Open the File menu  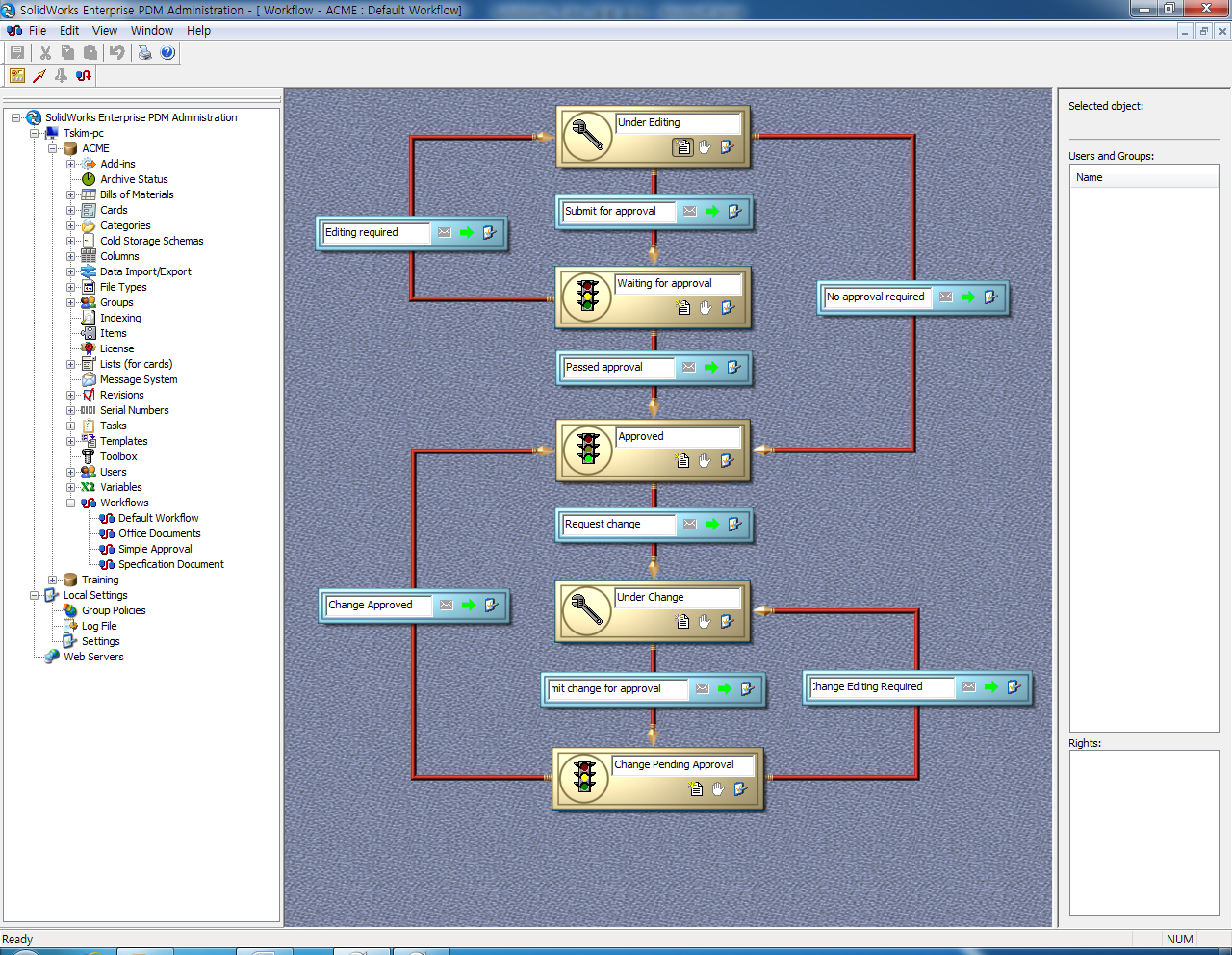click(37, 30)
